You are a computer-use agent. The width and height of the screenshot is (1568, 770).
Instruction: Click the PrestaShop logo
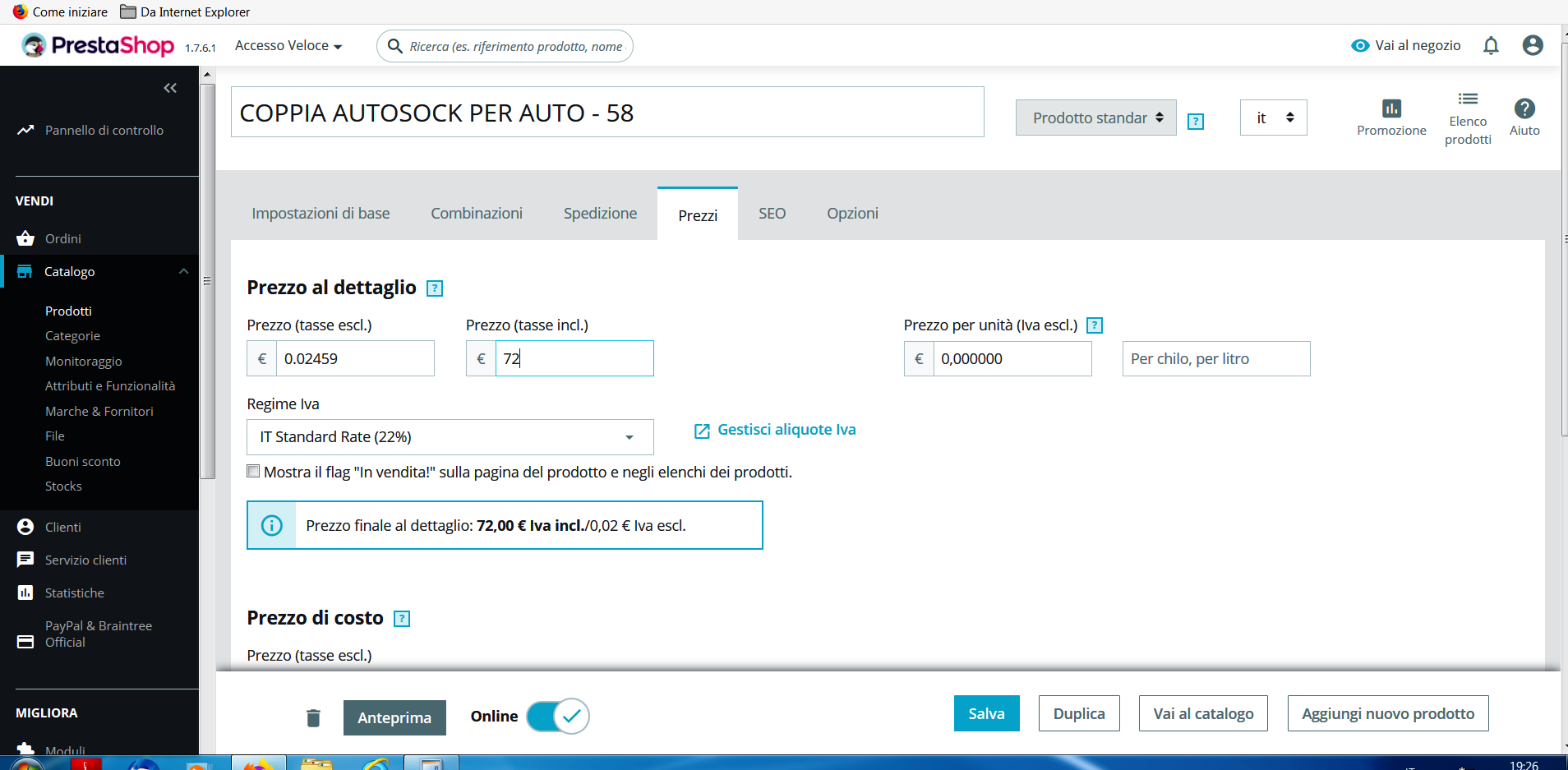tap(98, 45)
